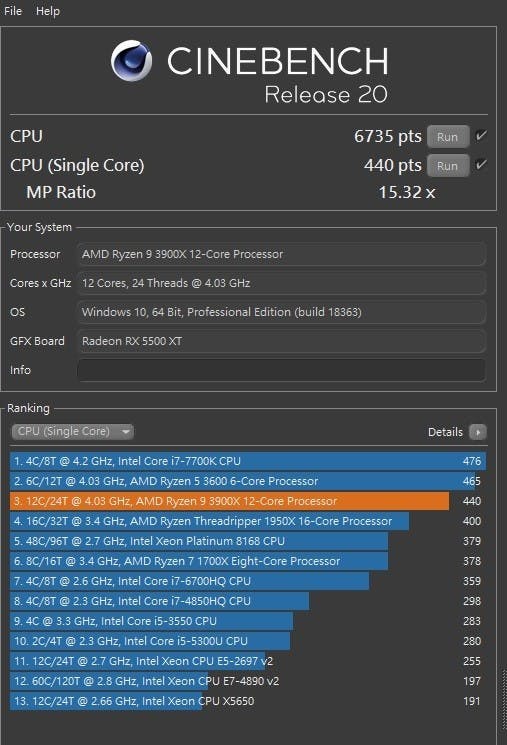This screenshot has height=745, width=507.
Task: Run the multi-core CPU benchmark
Action: [448, 137]
